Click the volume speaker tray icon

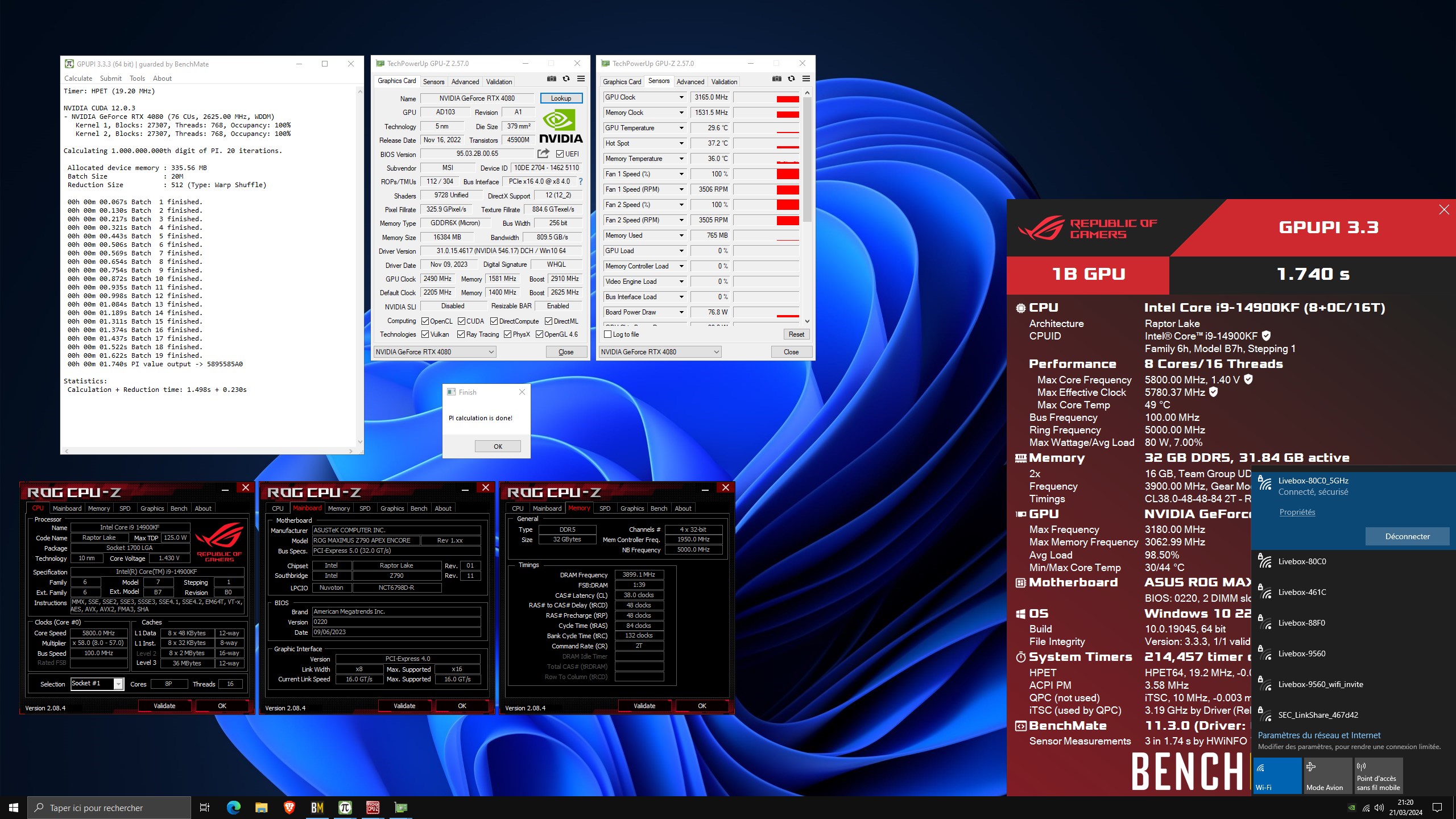click(1379, 808)
